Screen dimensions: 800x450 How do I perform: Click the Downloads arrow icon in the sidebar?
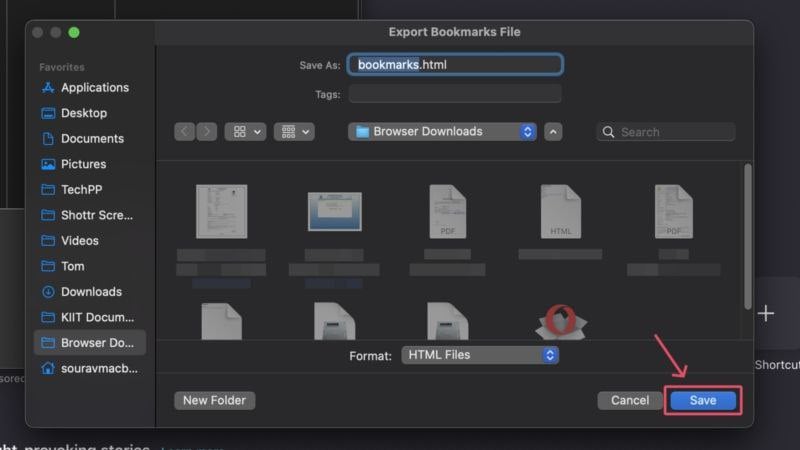(48, 292)
